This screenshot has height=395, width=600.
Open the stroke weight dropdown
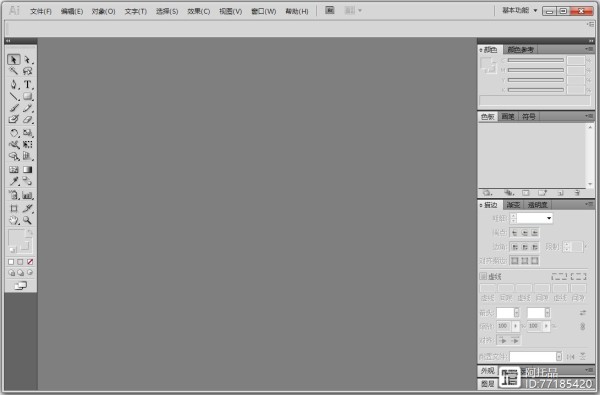pyautogui.click(x=549, y=219)
